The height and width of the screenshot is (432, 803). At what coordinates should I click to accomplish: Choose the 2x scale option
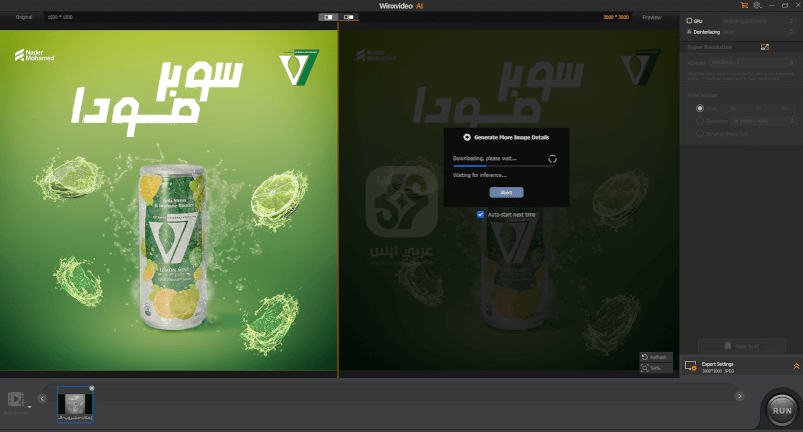point(733,109)
